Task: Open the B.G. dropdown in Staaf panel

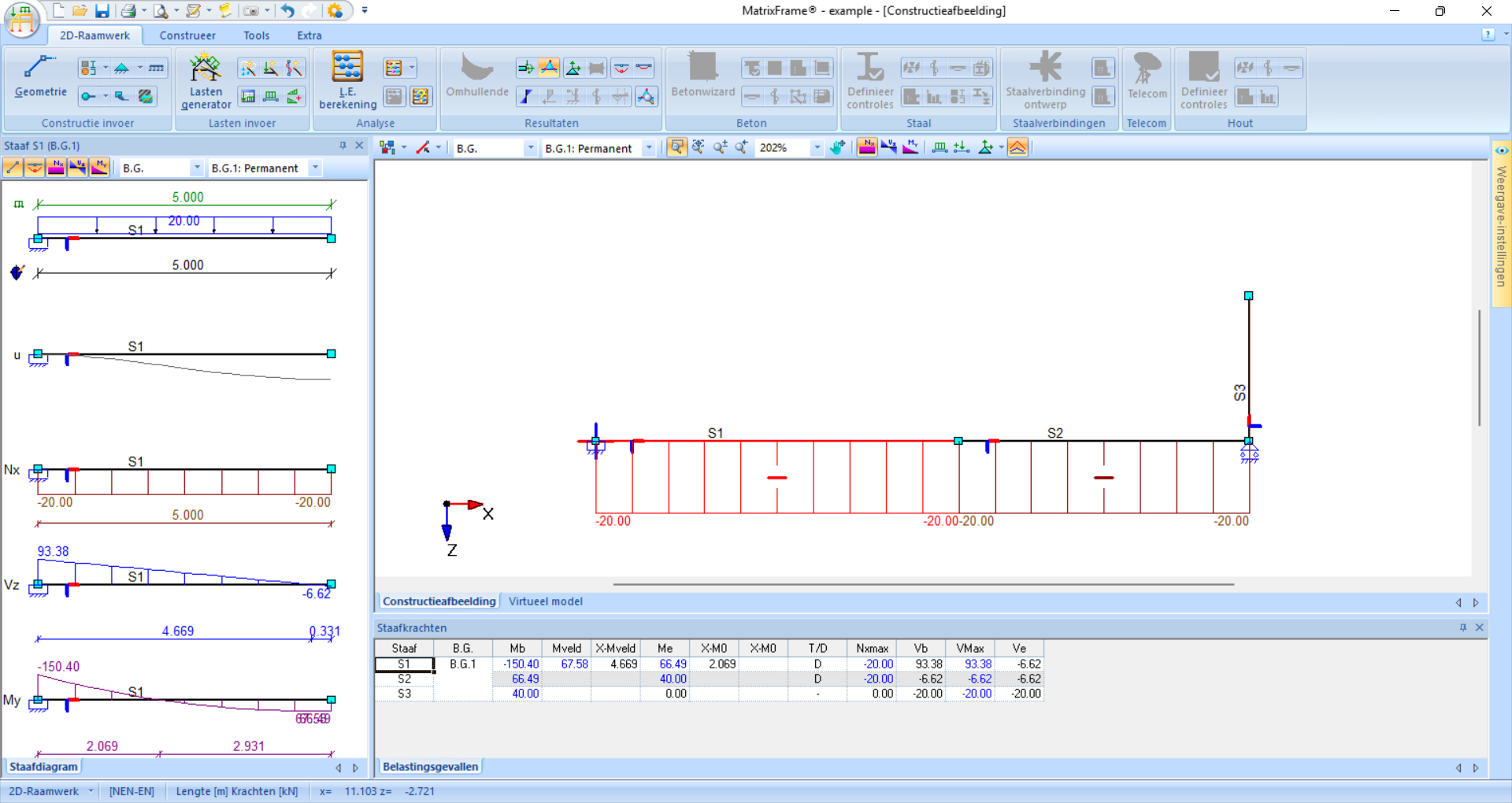Action: (196, 168)
